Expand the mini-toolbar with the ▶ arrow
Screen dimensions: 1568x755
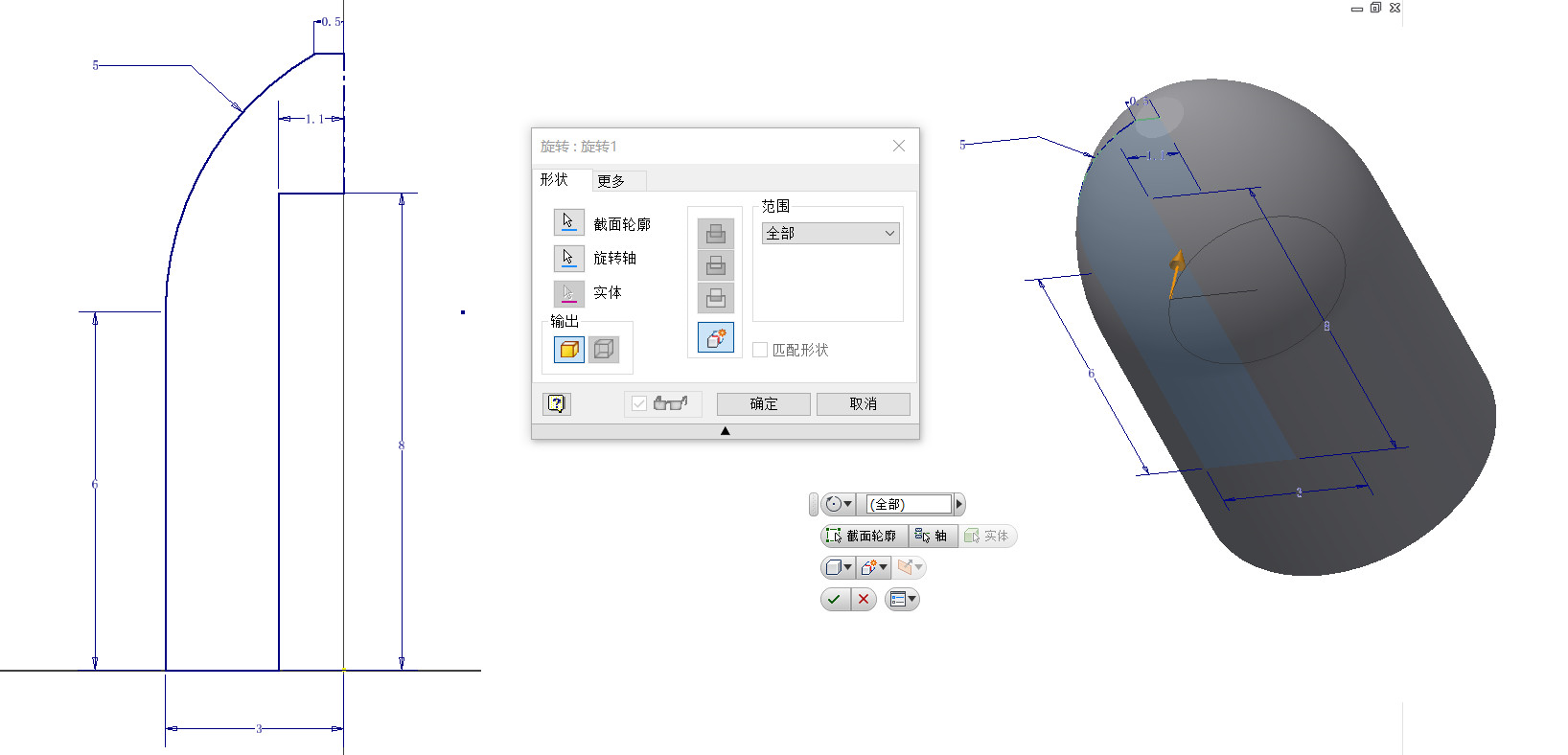tap(958, 504)
